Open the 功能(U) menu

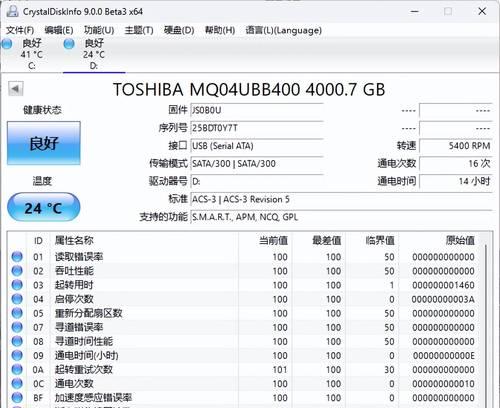coord(99,30)
